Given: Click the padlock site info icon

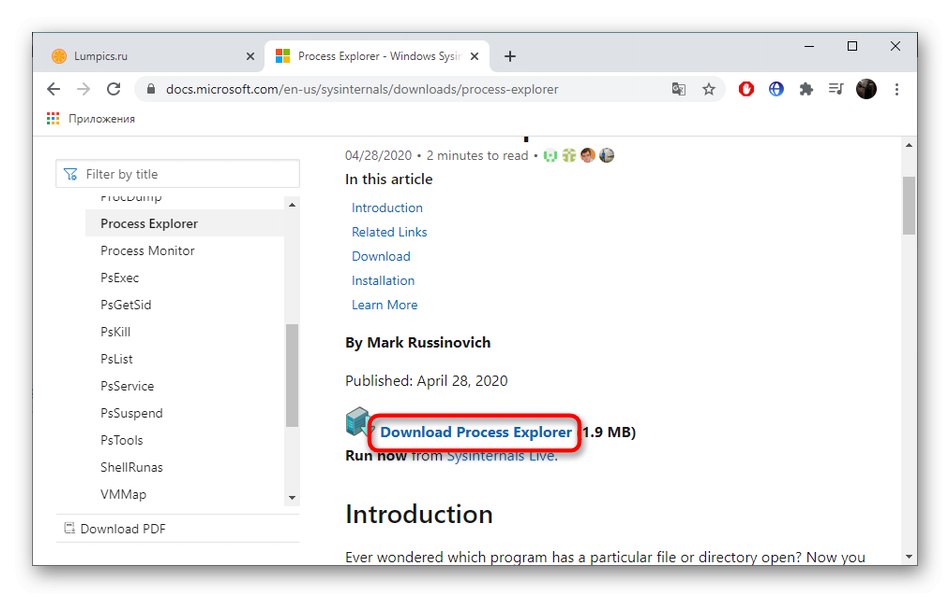Looking at the screenshot, I should click(x=151, y=89).
